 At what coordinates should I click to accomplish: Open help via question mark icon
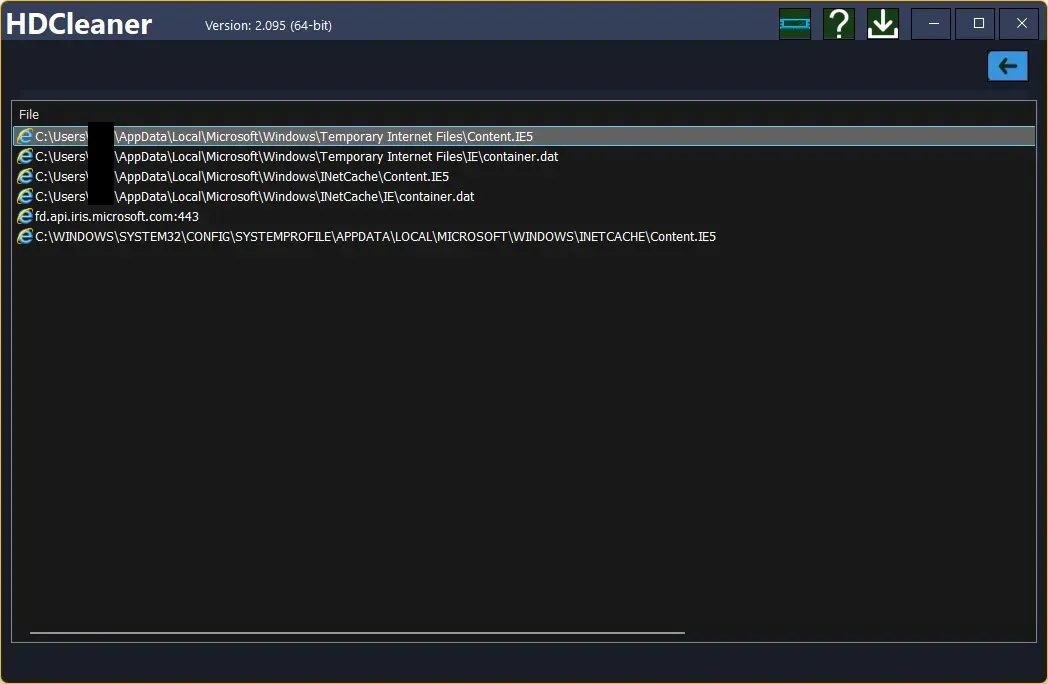(839, 24)
